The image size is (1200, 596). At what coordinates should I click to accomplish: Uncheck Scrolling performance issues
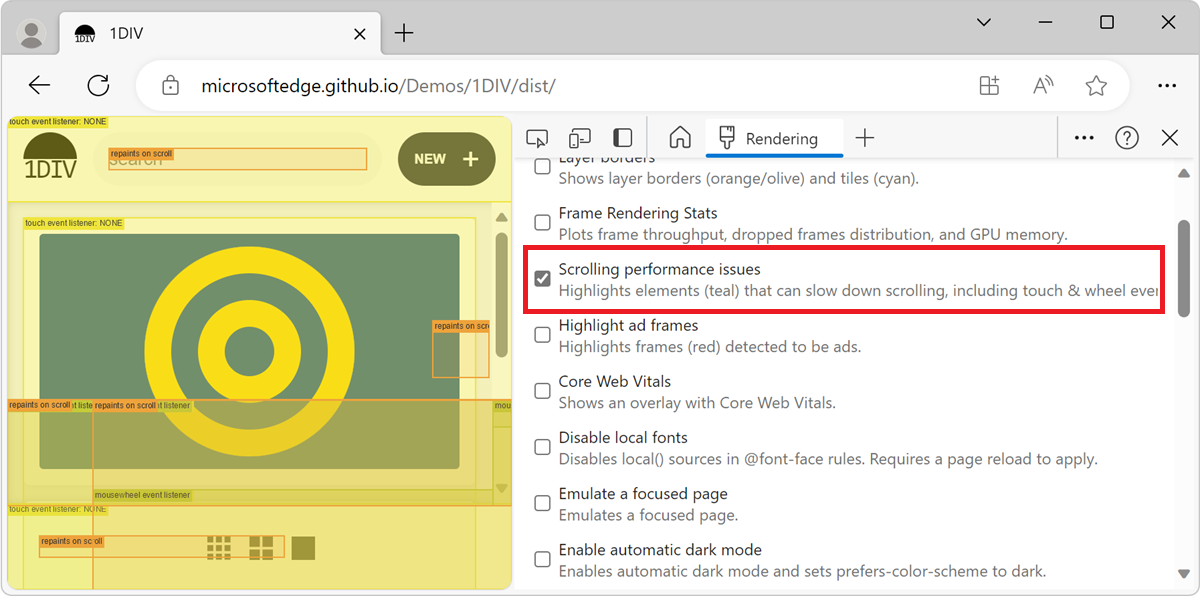(x=542, y=279)
